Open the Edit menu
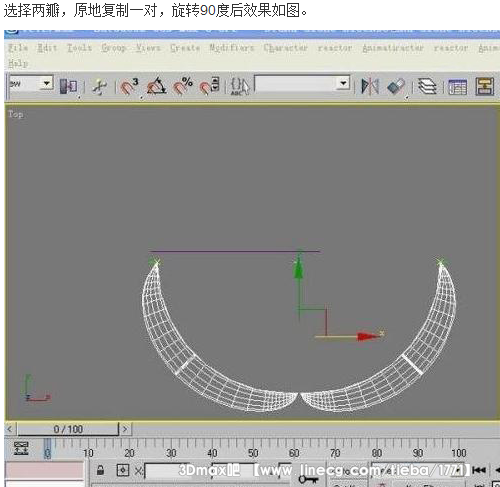Screen dimensions: 500x487 [x=47, y=48]
